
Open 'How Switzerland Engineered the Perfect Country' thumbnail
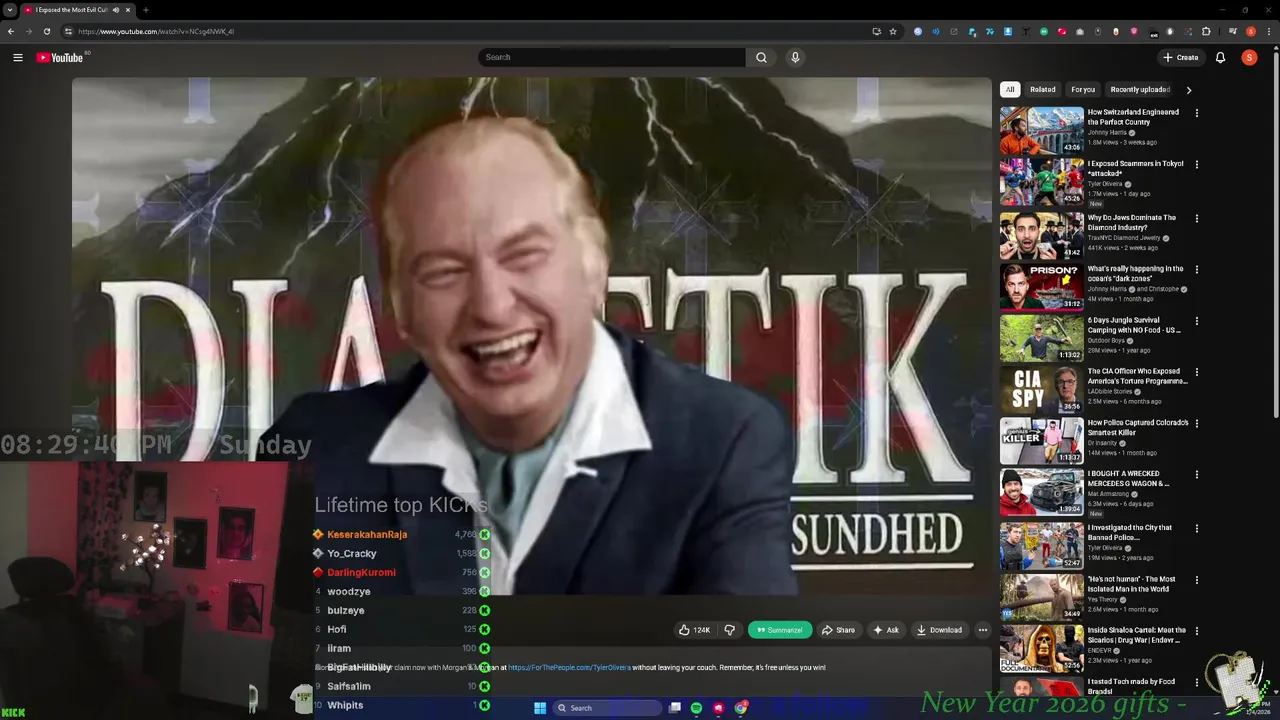coord(1041,131)
